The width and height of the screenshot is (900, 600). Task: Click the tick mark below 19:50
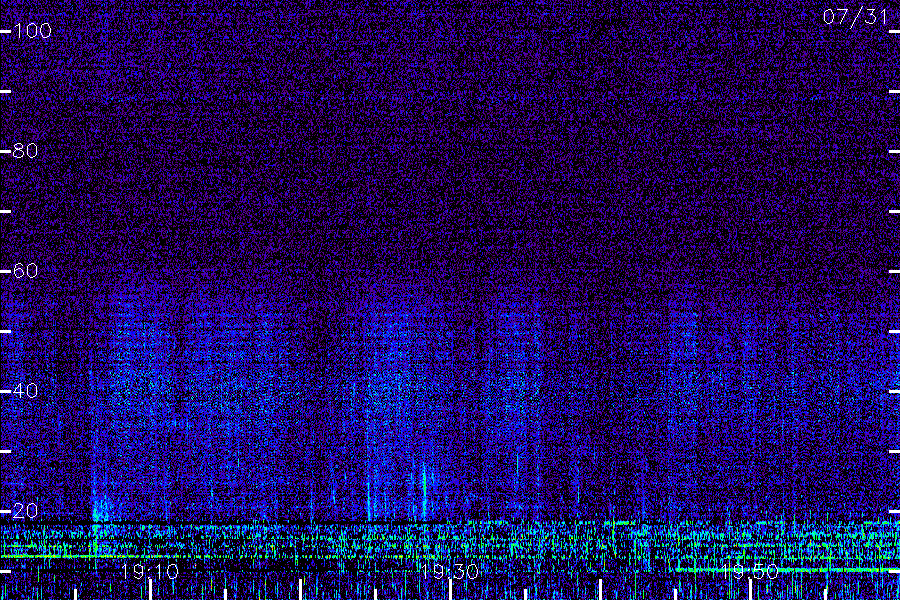pos(750,590)
